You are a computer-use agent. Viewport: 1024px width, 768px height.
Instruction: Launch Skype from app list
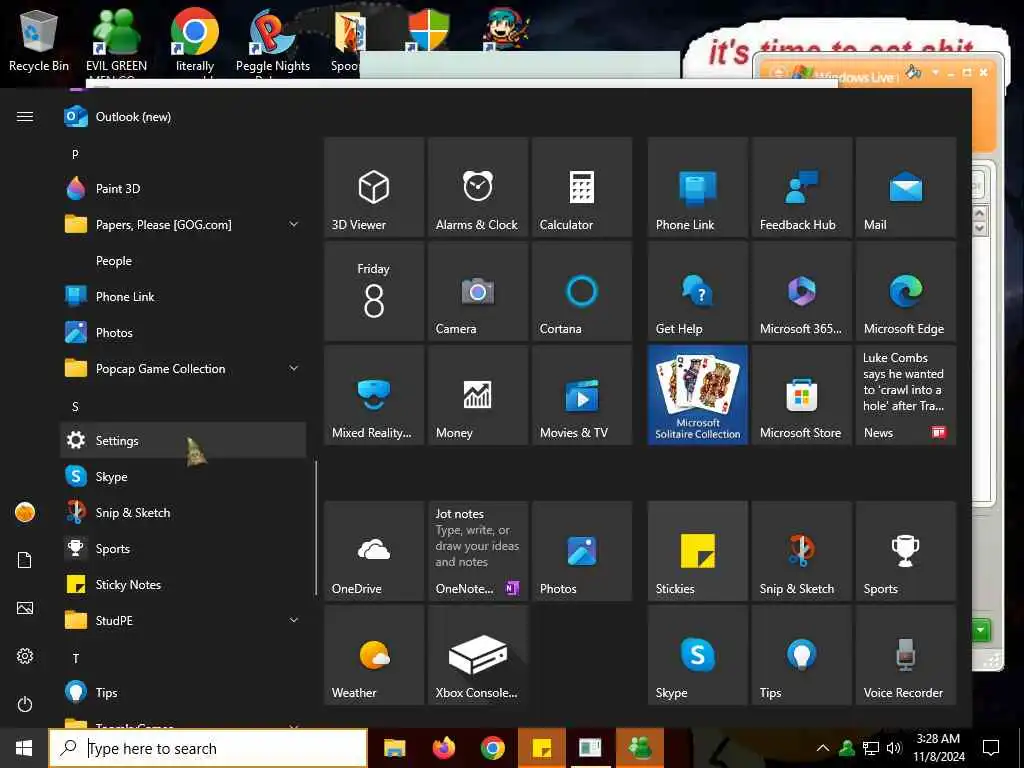click(183, 477)
